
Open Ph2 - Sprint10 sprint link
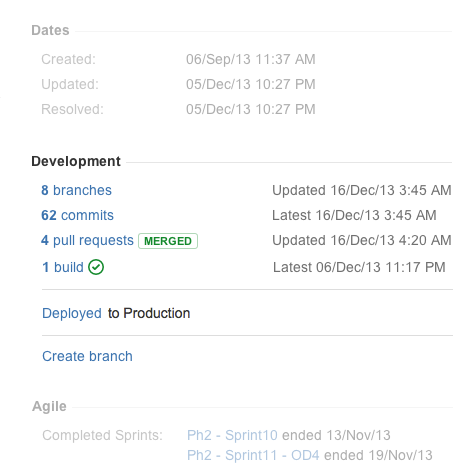(x=232, y=435)
